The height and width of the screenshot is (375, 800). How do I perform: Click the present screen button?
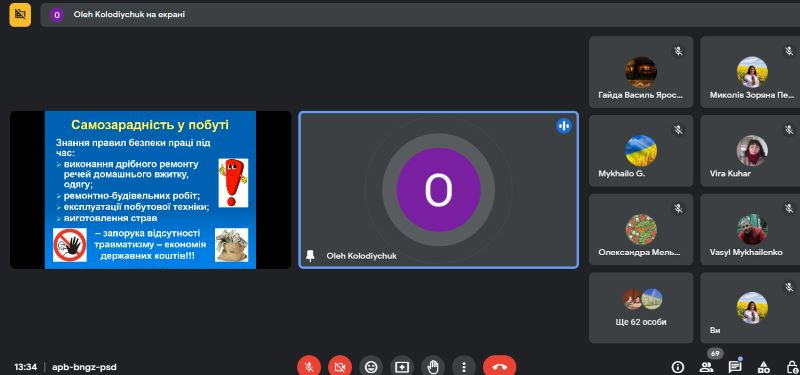[402, 366]
